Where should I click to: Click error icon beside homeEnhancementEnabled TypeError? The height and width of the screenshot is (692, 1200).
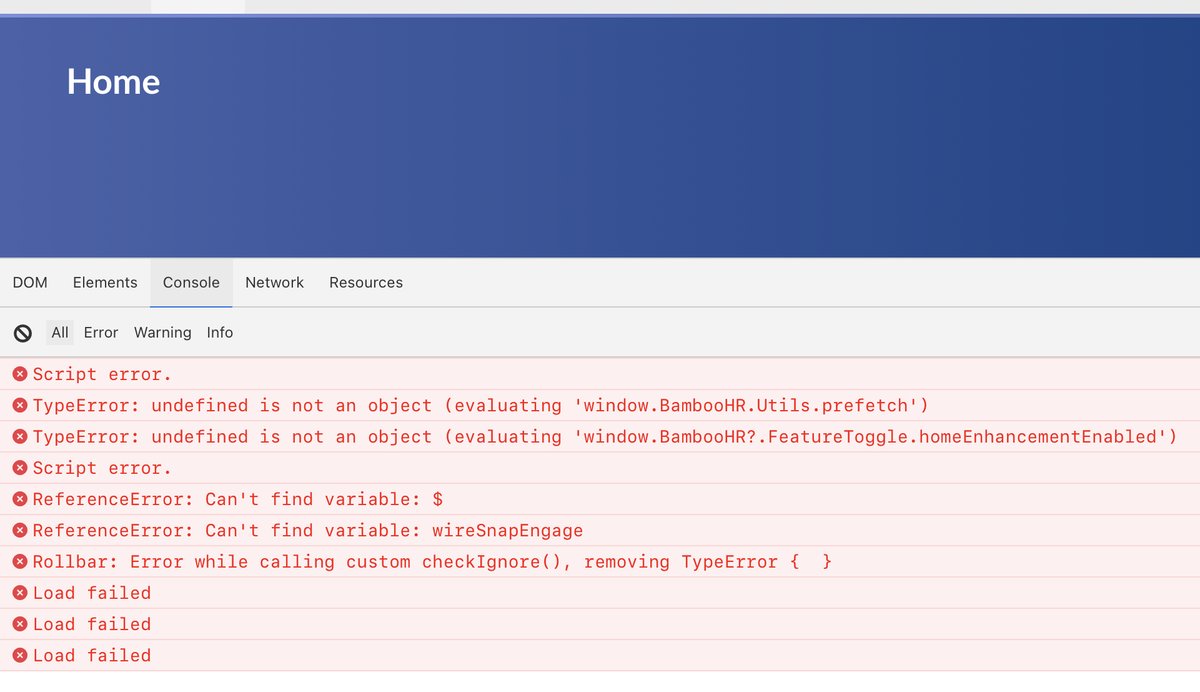point(20,437)
